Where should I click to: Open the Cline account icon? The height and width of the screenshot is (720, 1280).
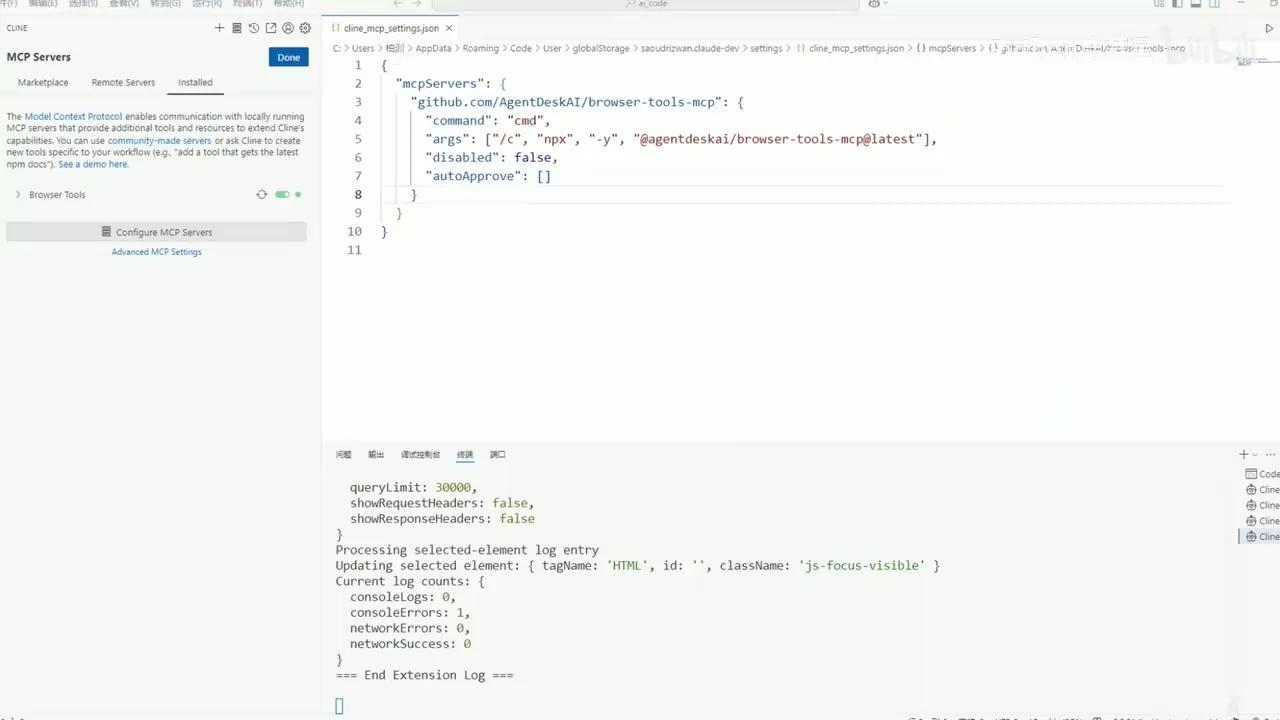click(288, 28)
